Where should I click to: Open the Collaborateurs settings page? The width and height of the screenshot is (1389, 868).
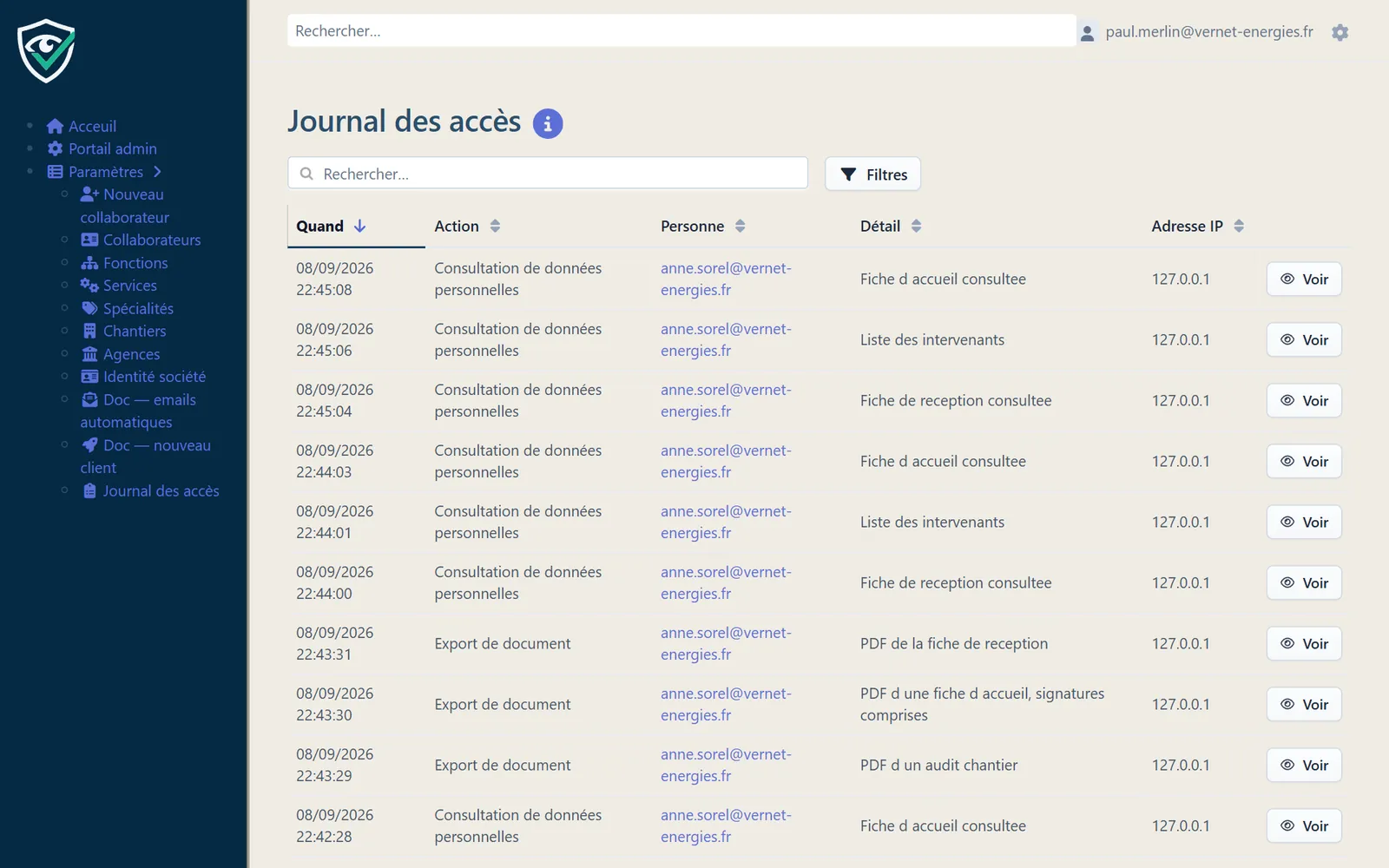coord(152,240)
